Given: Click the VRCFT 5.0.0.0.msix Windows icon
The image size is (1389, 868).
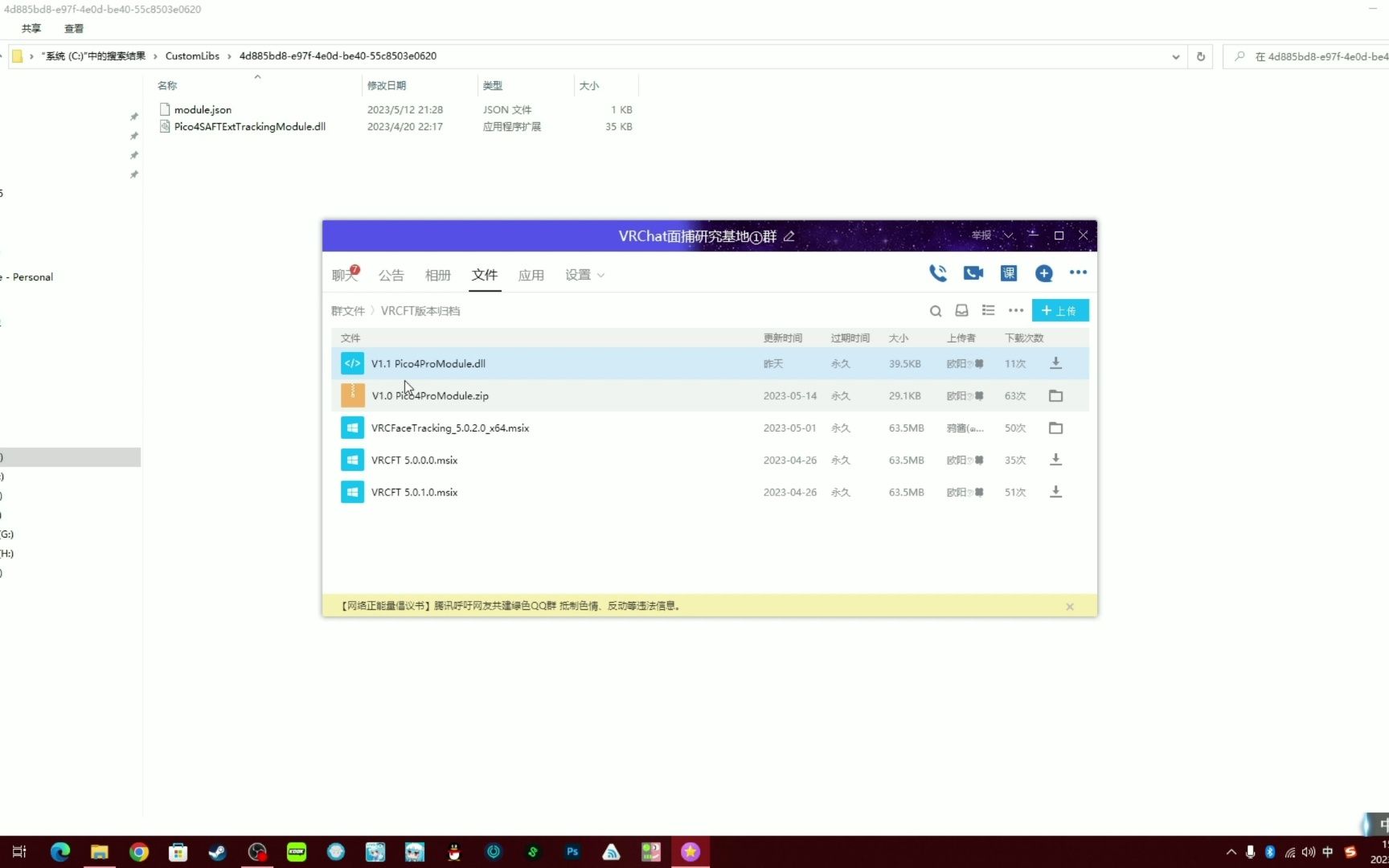Looking at the screenshot, I should 352,460.
